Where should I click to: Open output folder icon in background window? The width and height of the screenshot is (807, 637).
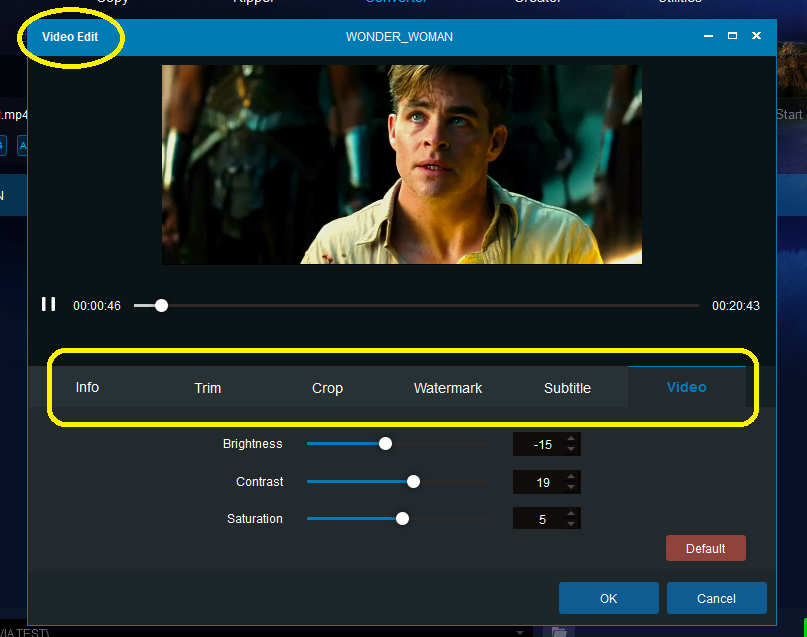coord(559,632)
